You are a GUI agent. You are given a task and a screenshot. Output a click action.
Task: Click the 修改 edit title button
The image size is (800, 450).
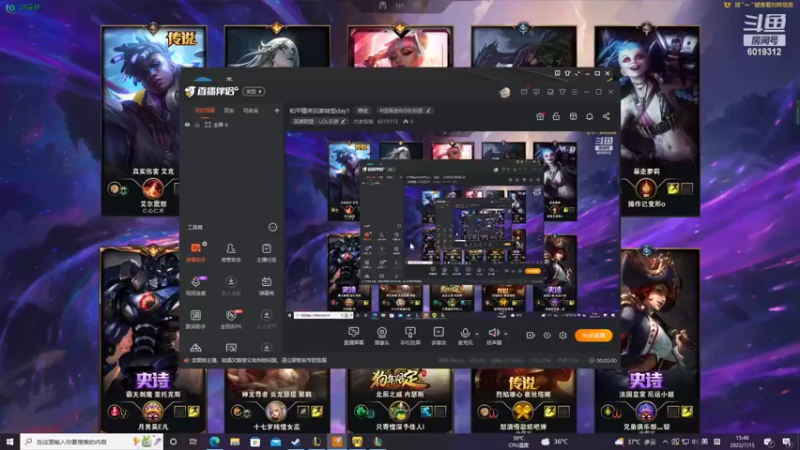pos(363,110)
